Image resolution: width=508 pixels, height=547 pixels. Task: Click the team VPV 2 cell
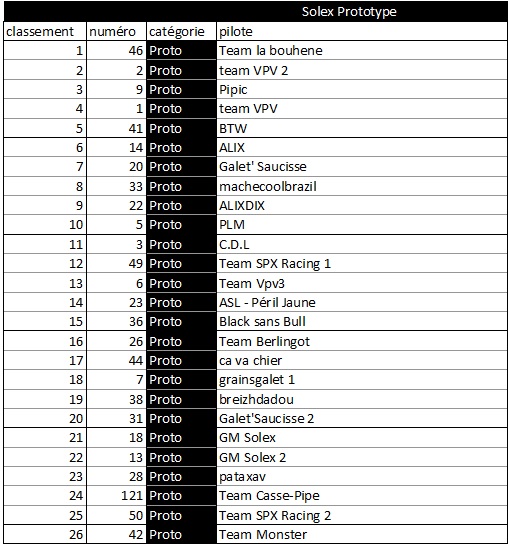pos(362,70)
